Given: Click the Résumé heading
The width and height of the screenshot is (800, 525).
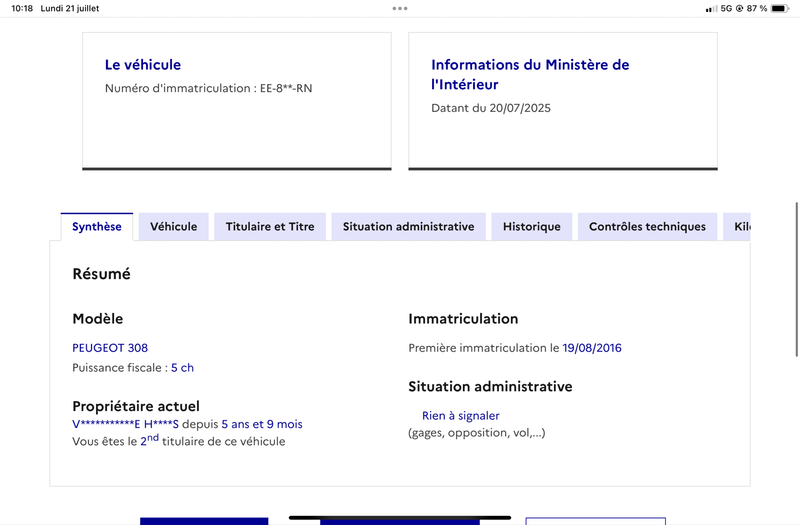Looking at the screenshot, I should [x=102, y=274].
